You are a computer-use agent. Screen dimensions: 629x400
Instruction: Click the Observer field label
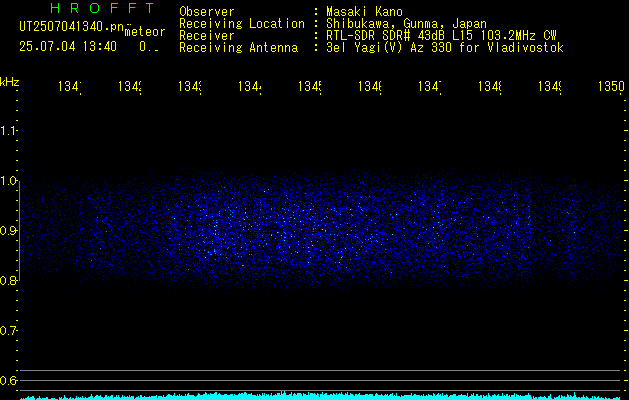click(207, 12)
